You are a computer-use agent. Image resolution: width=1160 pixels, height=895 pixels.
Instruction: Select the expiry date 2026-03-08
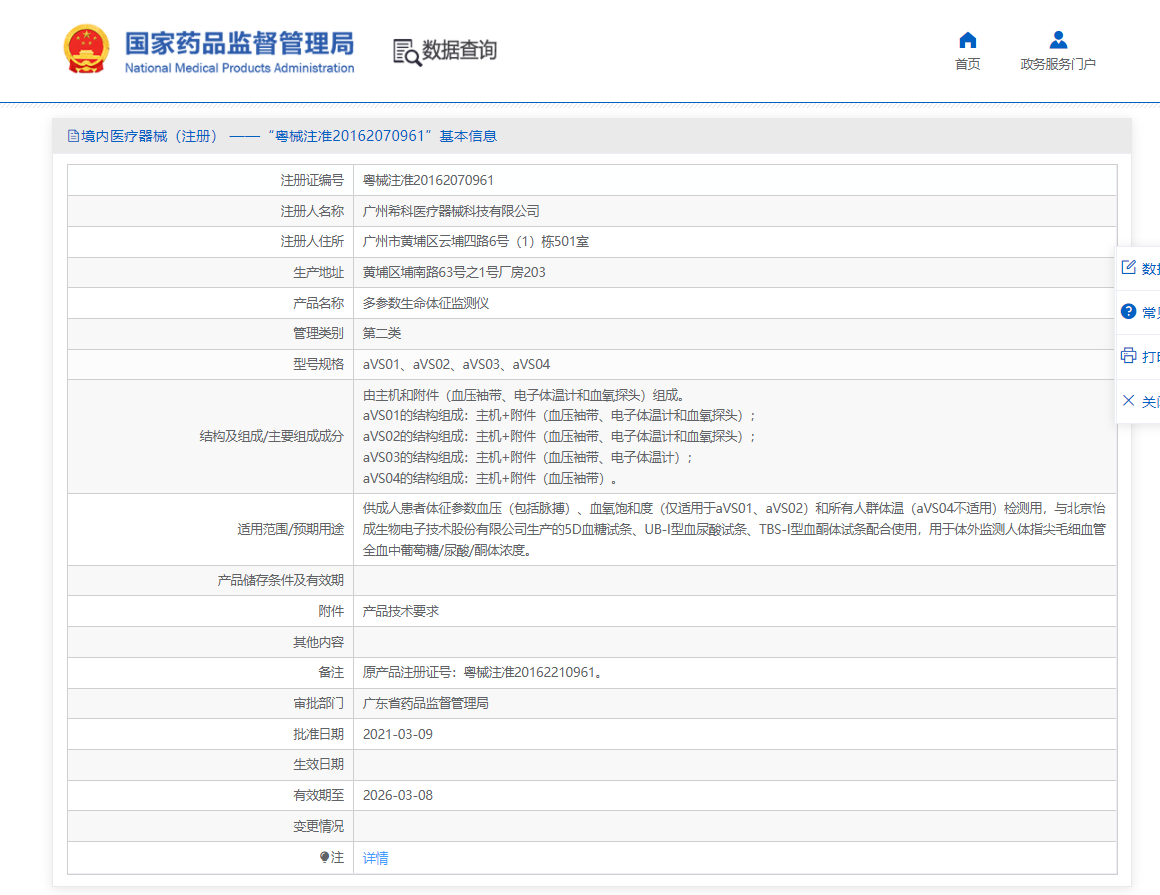tap(398, 796)
